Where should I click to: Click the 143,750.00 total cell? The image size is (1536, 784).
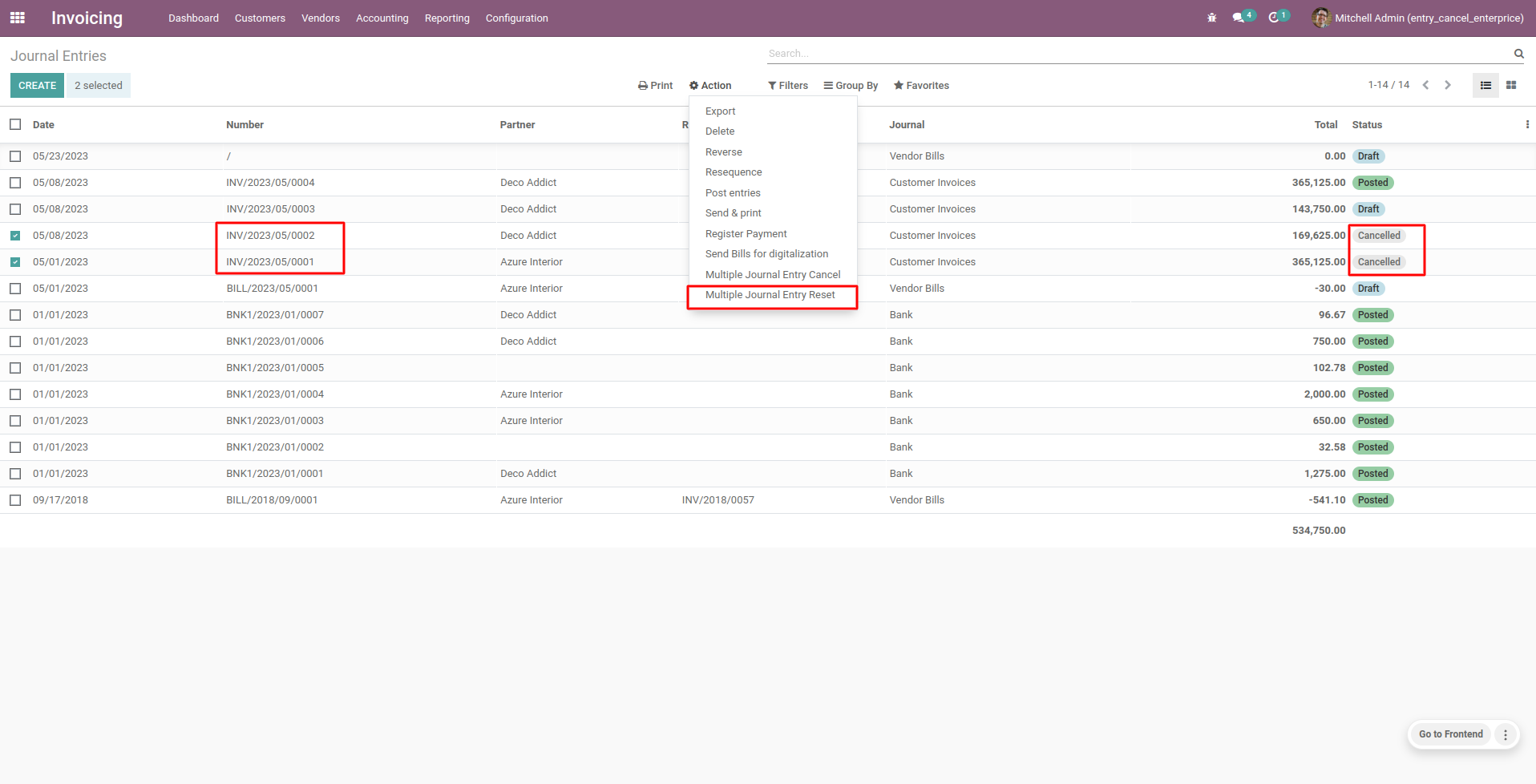pyautogui.click(x=1318, y=209)
